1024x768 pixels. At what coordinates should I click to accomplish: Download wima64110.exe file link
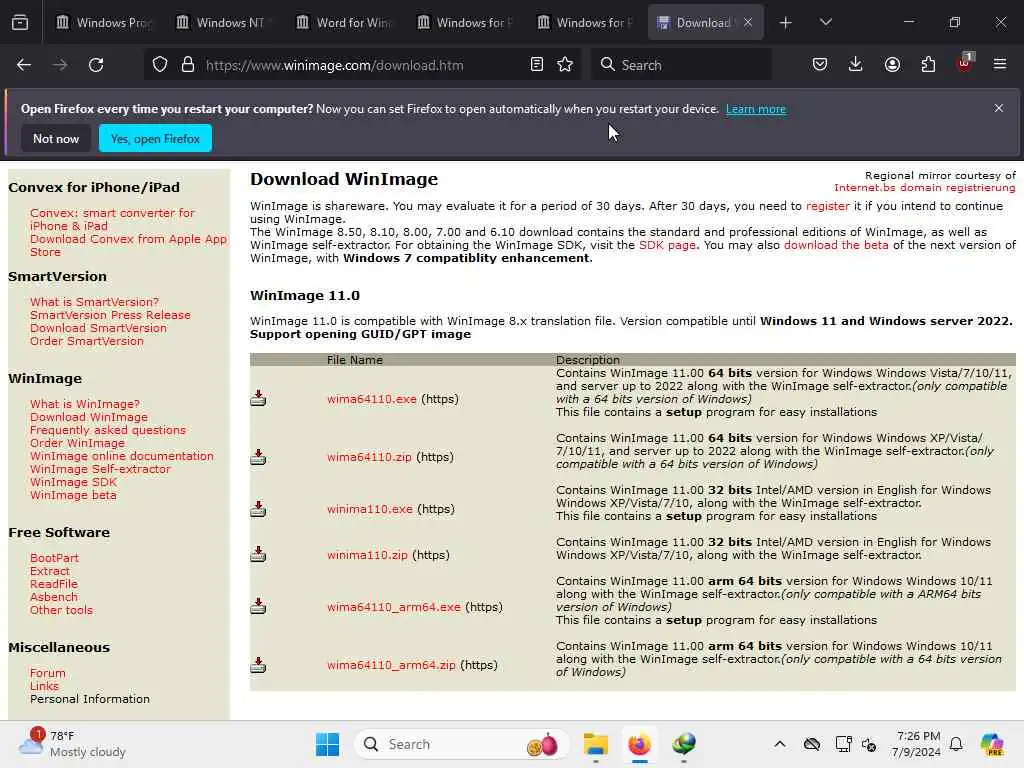coord(372,399)
